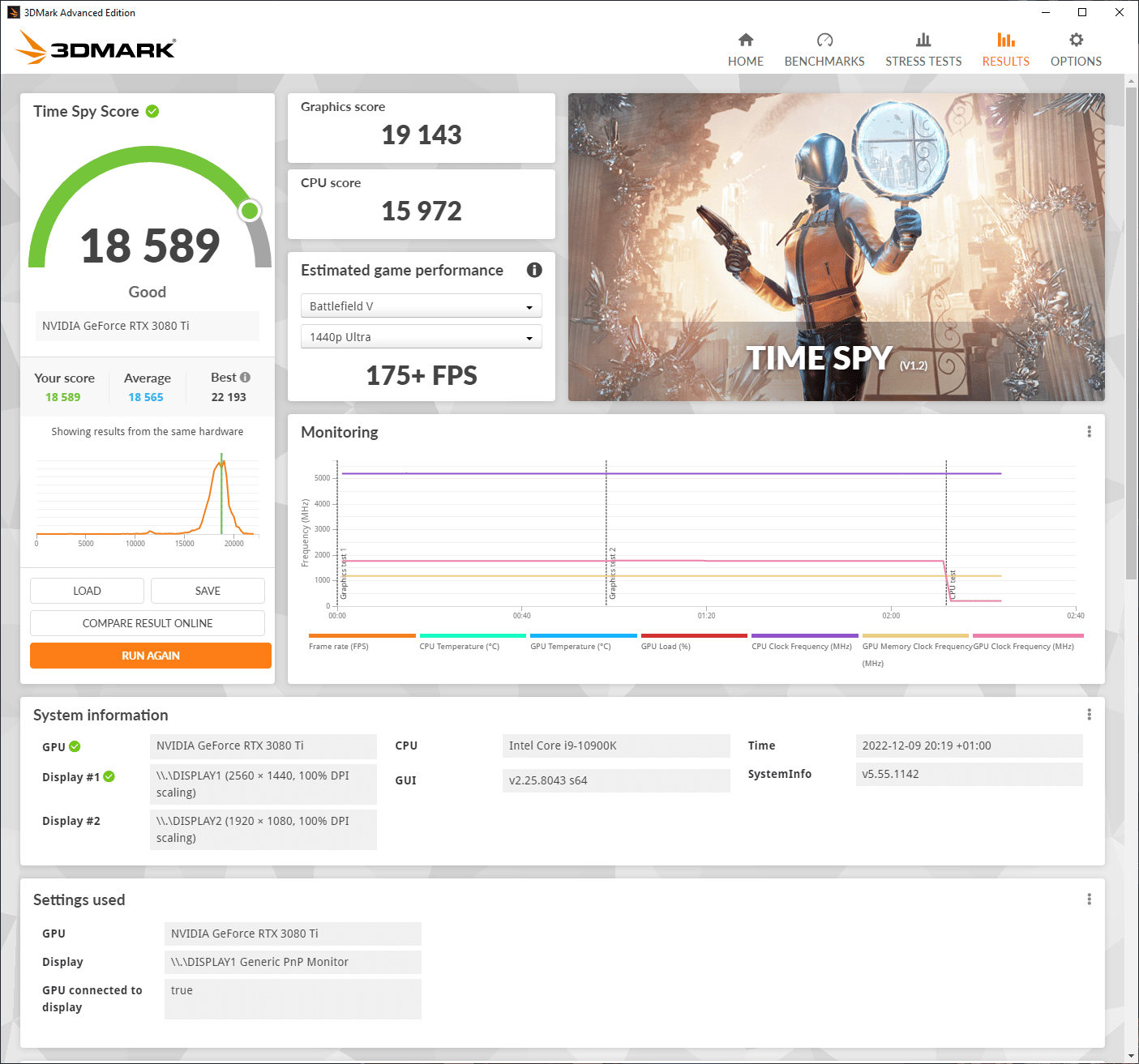
Task: Click the SAVE button
Action: 208,591
